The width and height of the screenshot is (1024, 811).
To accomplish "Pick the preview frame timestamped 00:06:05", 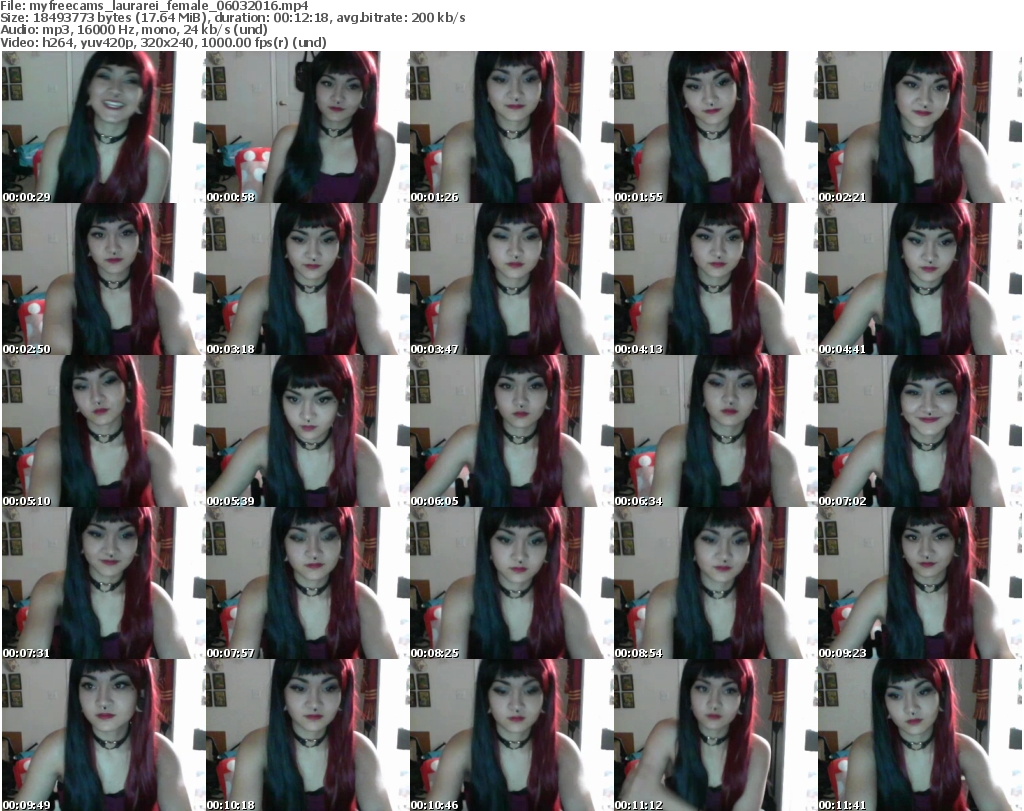I will click(511, 432).
